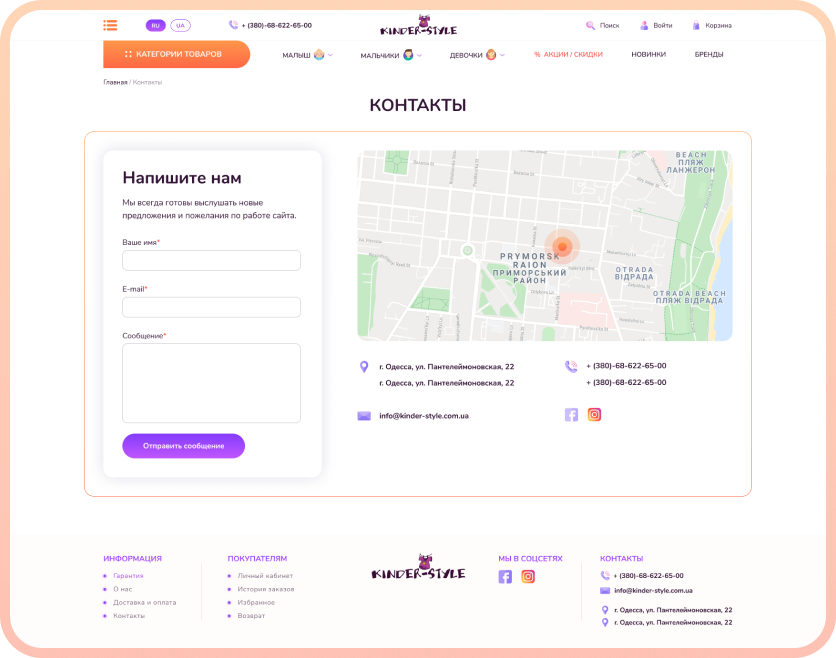Image resolution: width=836 pixels, height=658 pixels.
Task: Click the Instagram icon in contact block
Action: pyautogui.click(x=594, y=414)
